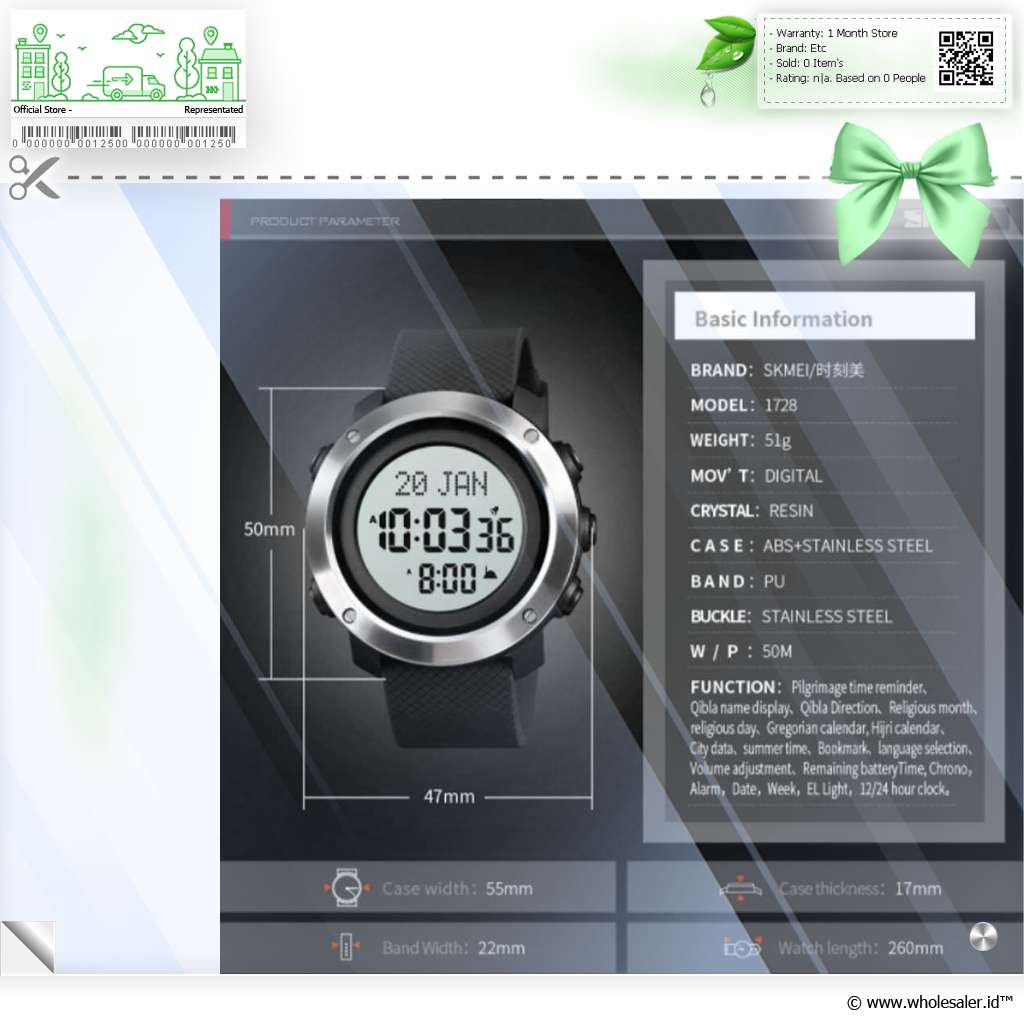Select the W/P: 50M row
The image size is (1024, 1024).
click(x=741, y=652)
